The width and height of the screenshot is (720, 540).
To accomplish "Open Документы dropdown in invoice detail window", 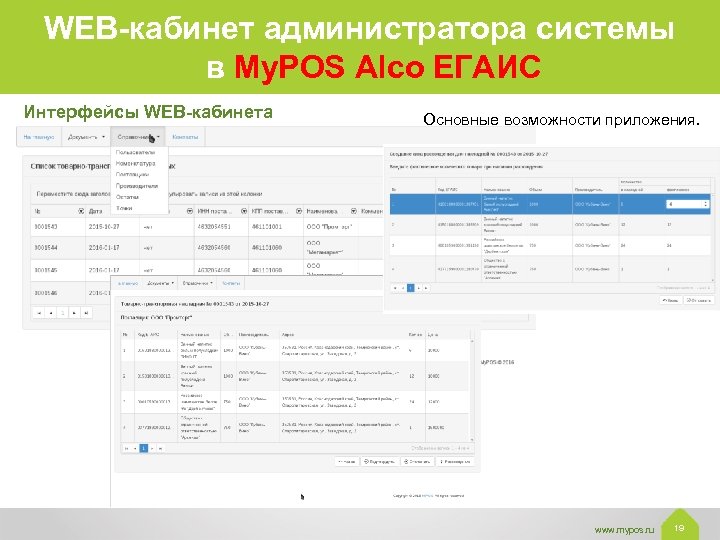I will coord(160,283).
